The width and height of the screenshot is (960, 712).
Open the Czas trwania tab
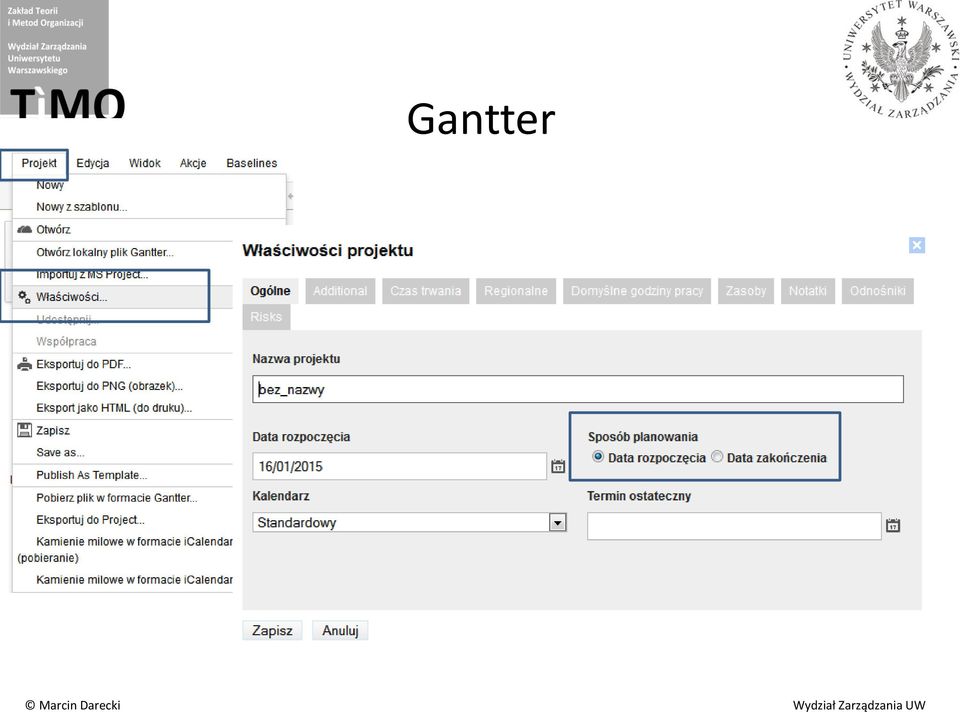pyautogui.click(x=426, y=291)
